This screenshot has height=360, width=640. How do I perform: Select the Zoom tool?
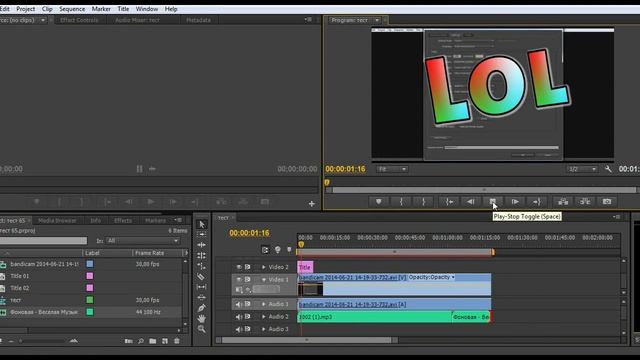coord(201,329)
